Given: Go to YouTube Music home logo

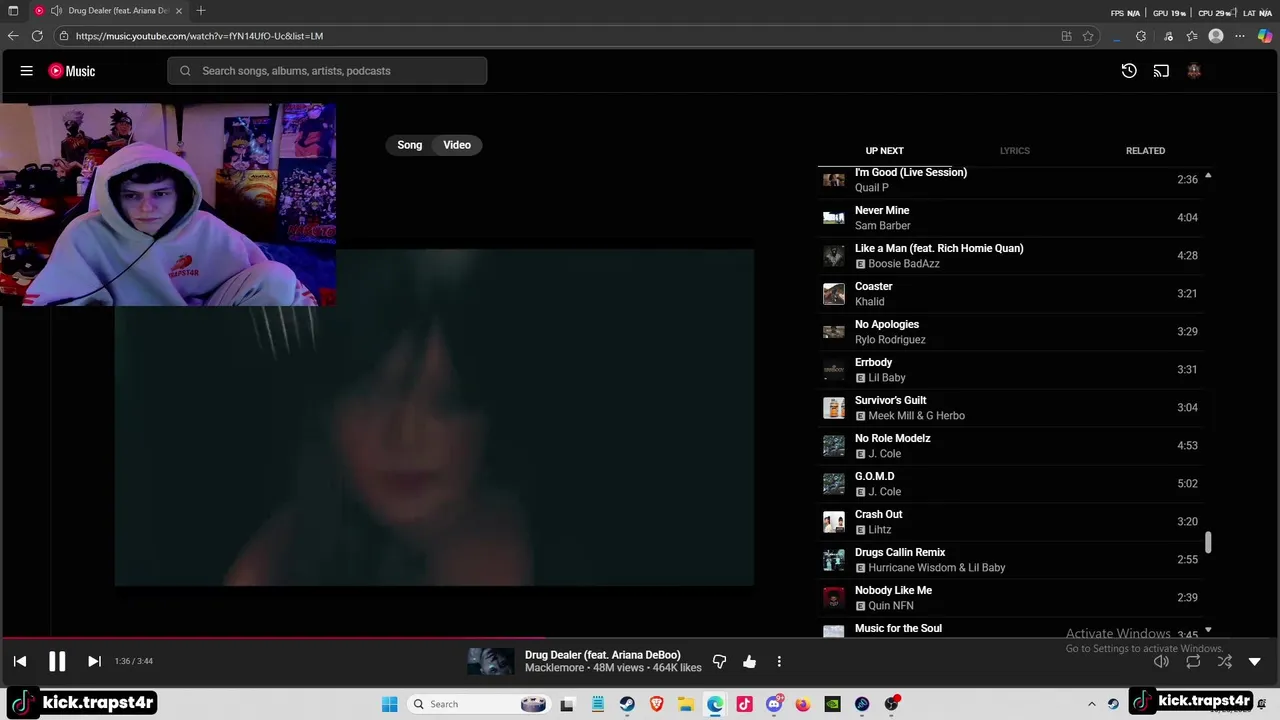Looking at the screenshot, I should [72, 71].
